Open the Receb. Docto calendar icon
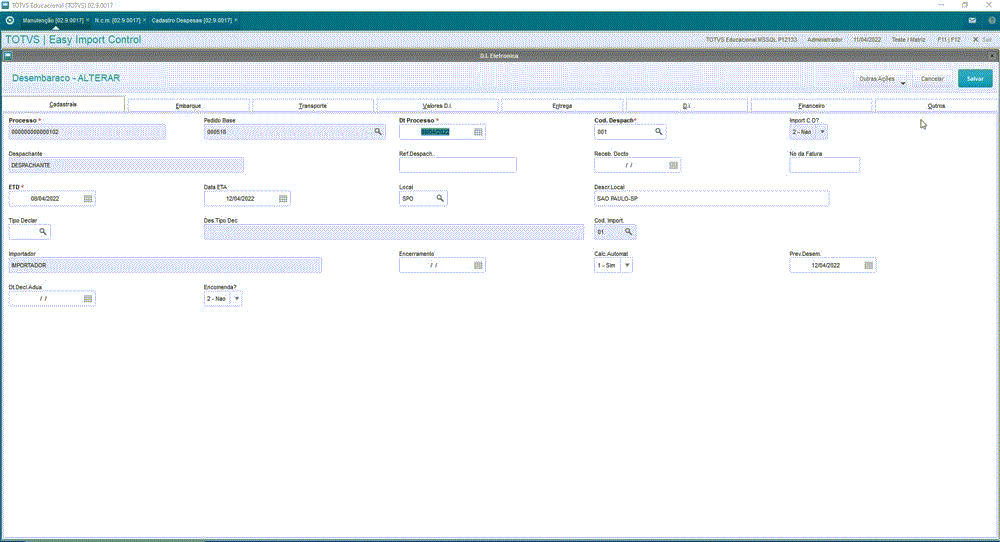Viewport: 1000px width, 542px height. [673, 165]
